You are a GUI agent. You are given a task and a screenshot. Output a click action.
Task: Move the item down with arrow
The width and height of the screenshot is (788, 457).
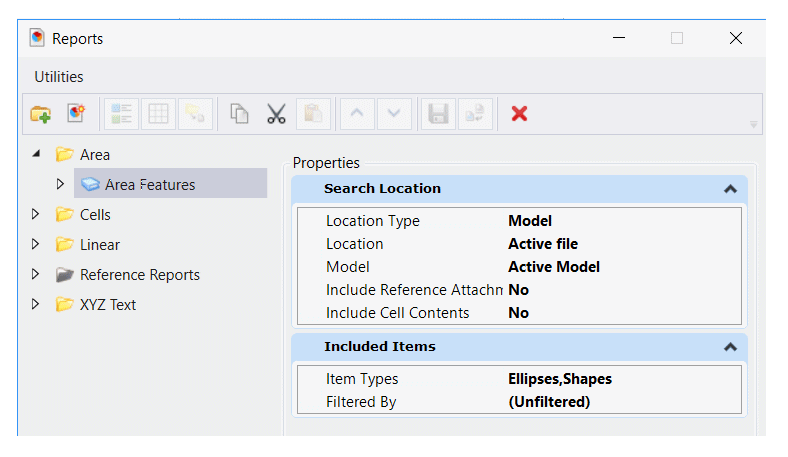(394, 114)
